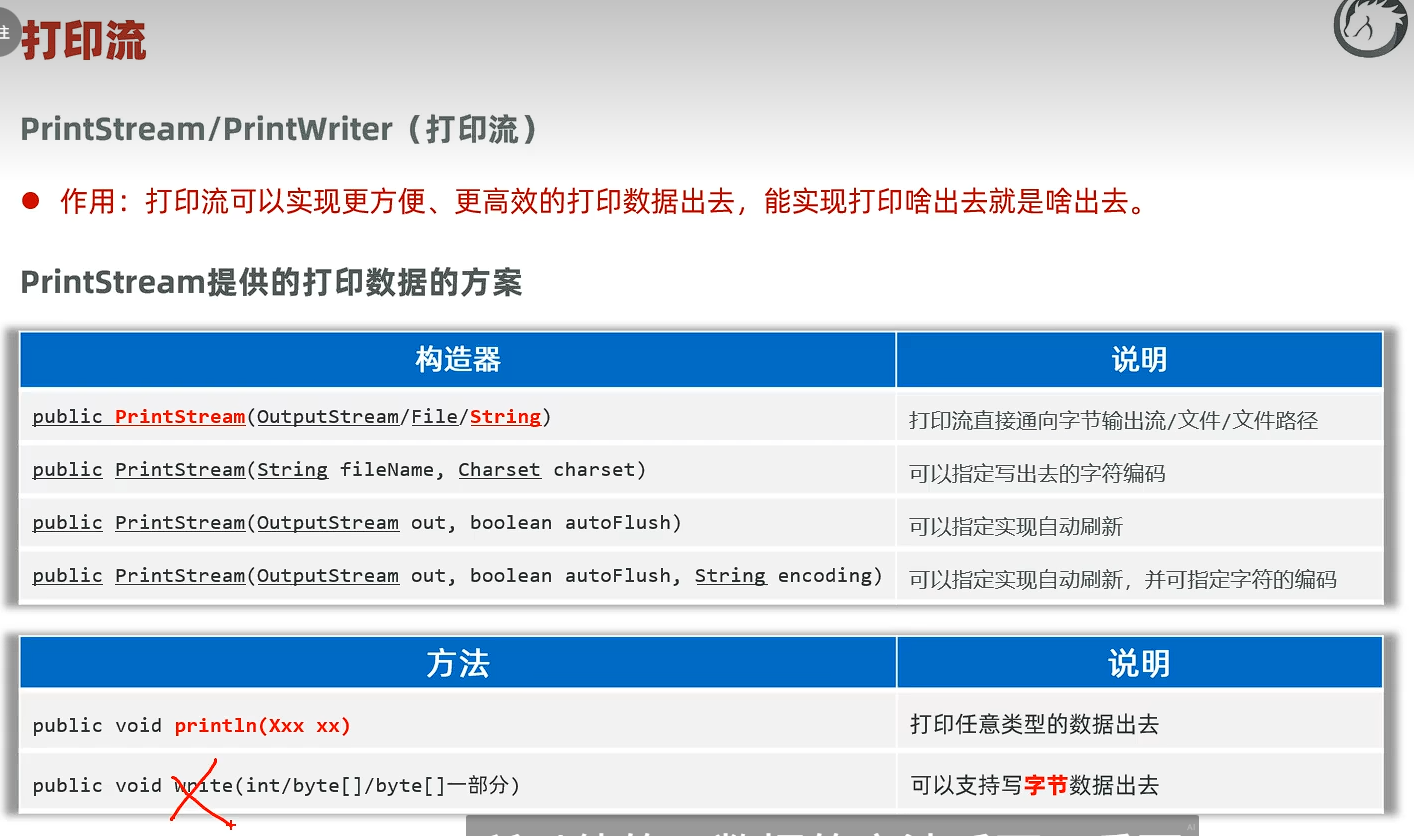Click the text (int/byte[]/byte[]一部分)
Viewport: 1414px width, 836px height.
(377, 785)
